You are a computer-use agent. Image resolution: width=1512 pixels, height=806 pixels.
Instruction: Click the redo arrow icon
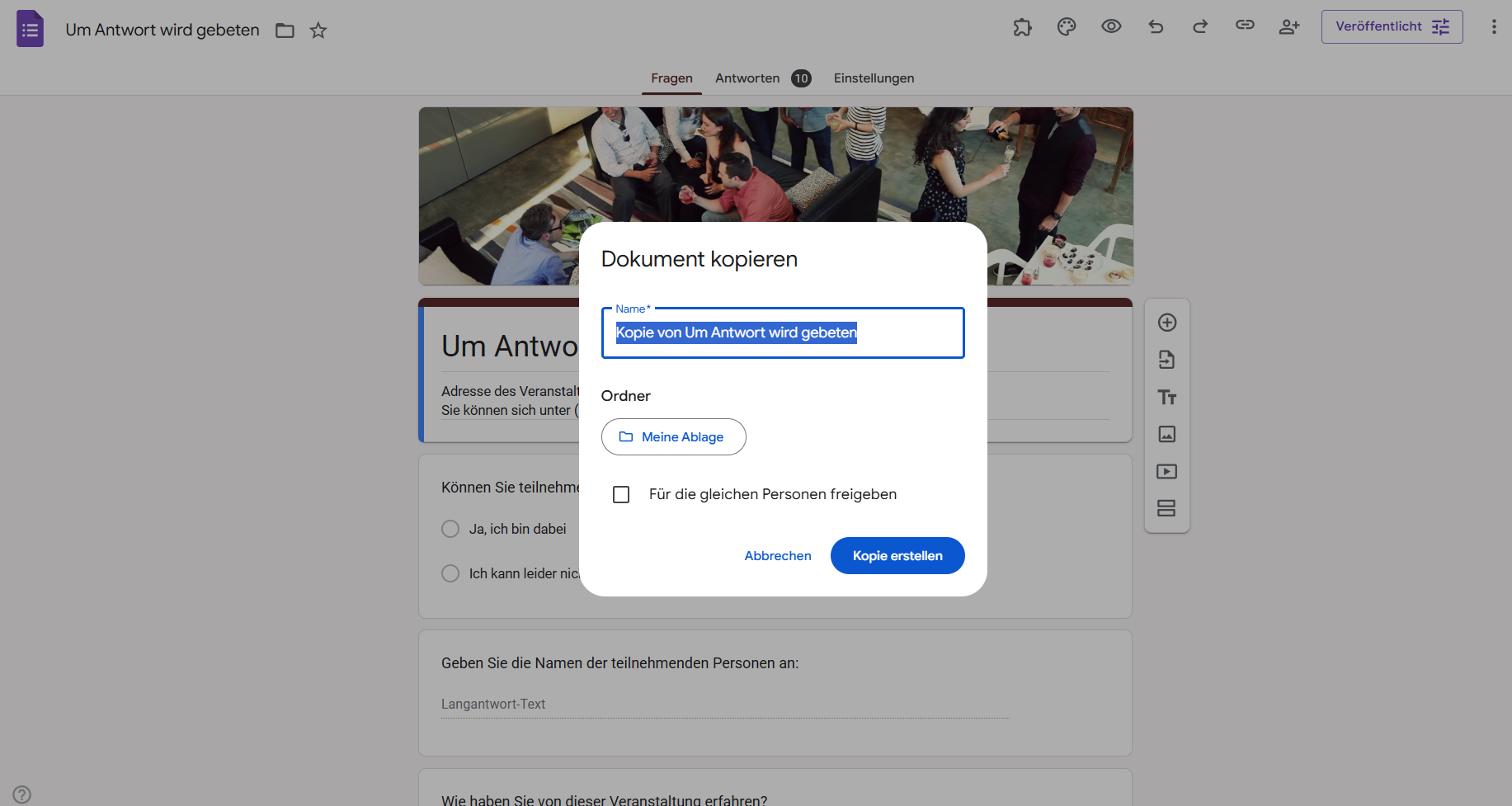coord(1200,27)
